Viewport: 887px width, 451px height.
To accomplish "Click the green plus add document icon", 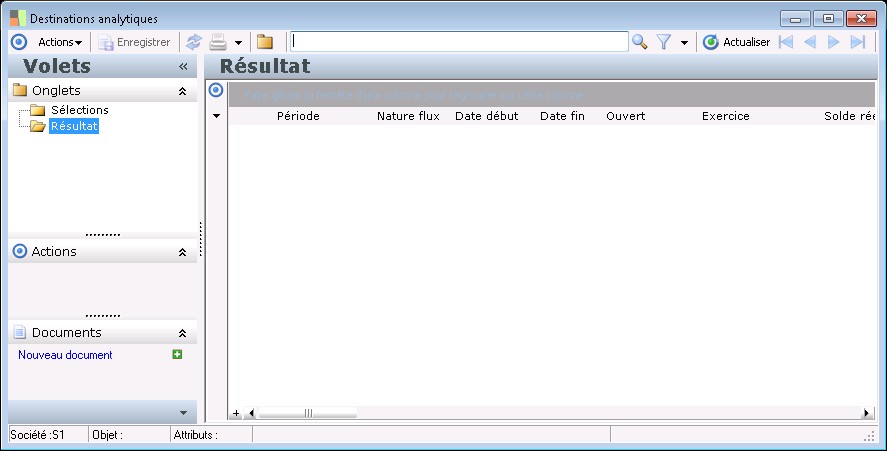I will tap(177, 354).
